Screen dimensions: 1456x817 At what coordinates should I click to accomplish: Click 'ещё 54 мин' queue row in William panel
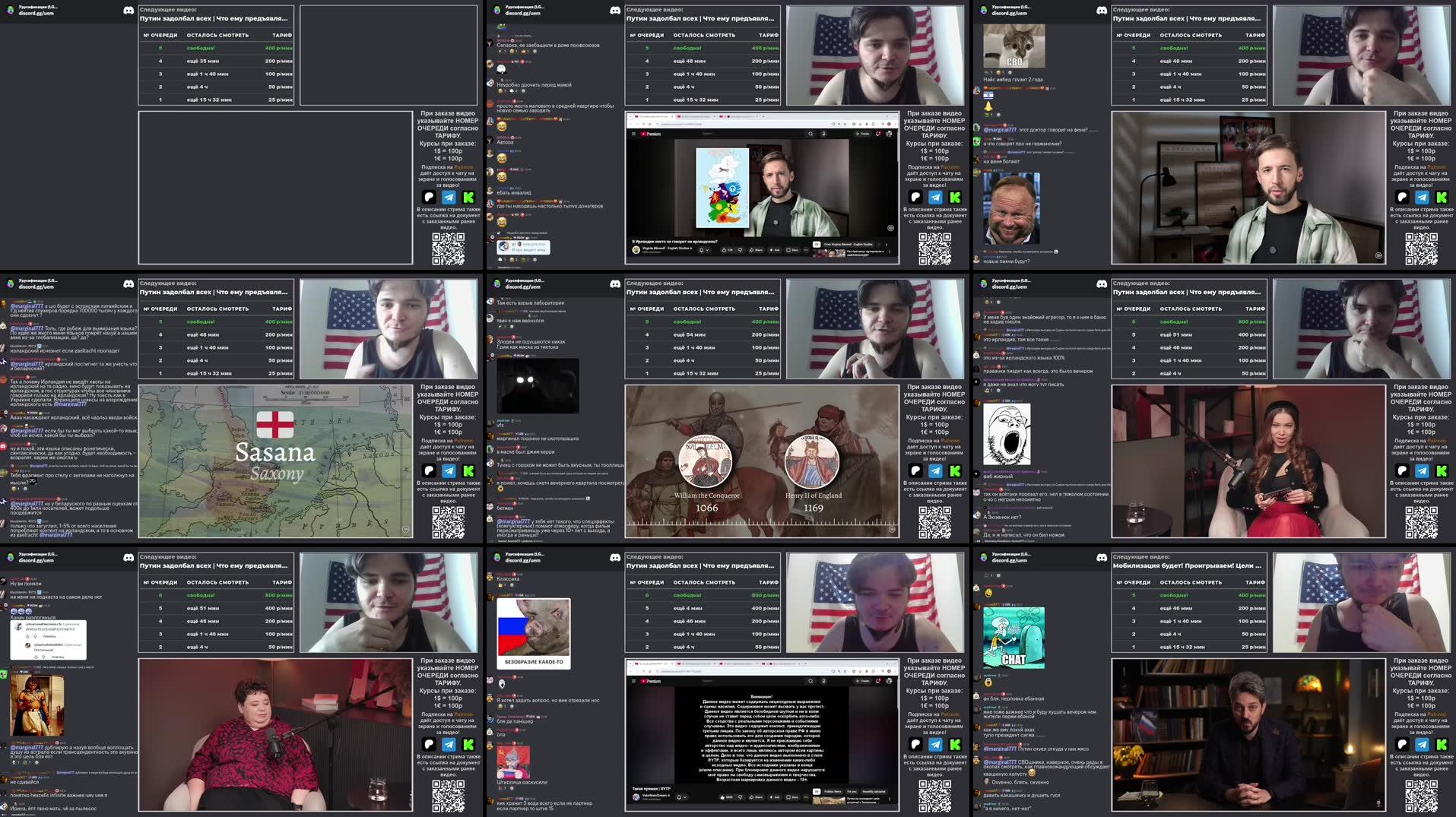point(703,334)
